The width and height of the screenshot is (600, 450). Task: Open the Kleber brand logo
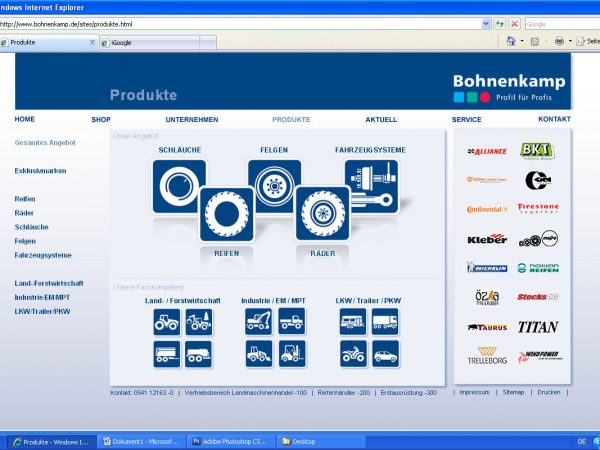coord(487,239)
